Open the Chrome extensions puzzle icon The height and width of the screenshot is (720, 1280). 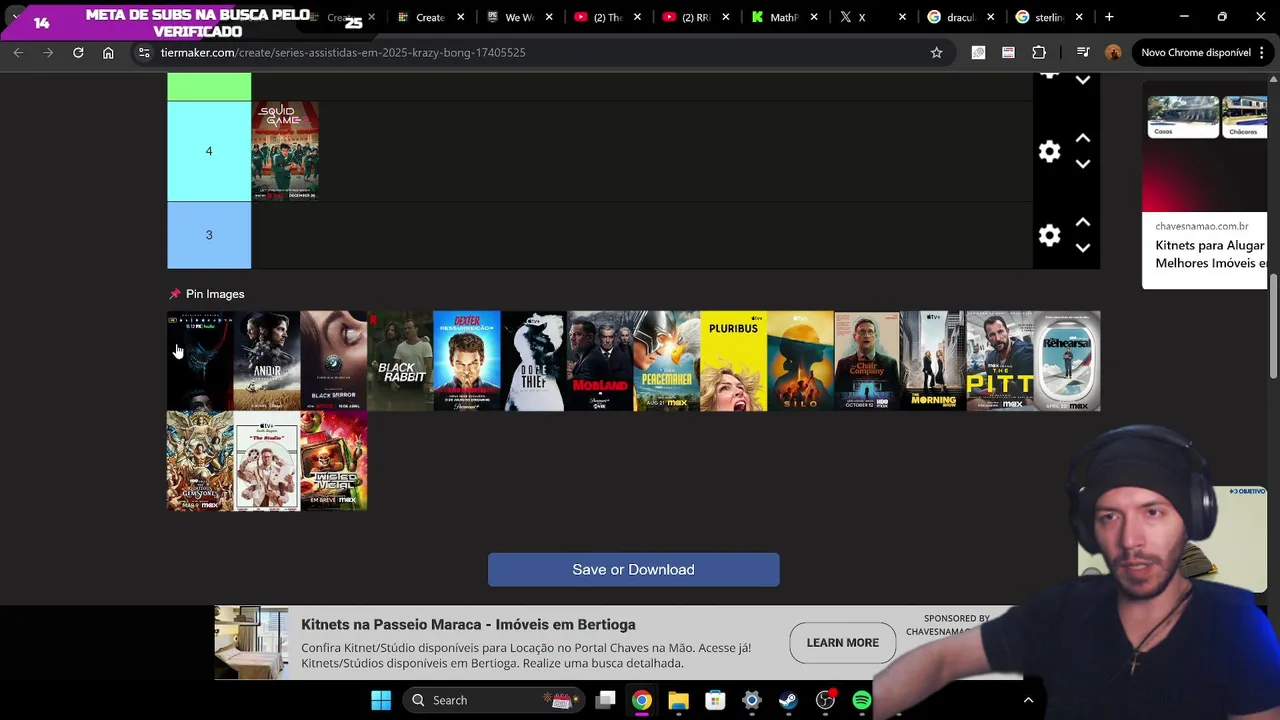tap(1039, 52)
